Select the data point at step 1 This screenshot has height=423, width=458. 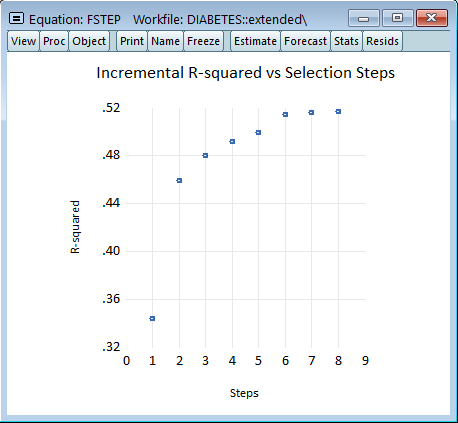[x=152, y=319]
